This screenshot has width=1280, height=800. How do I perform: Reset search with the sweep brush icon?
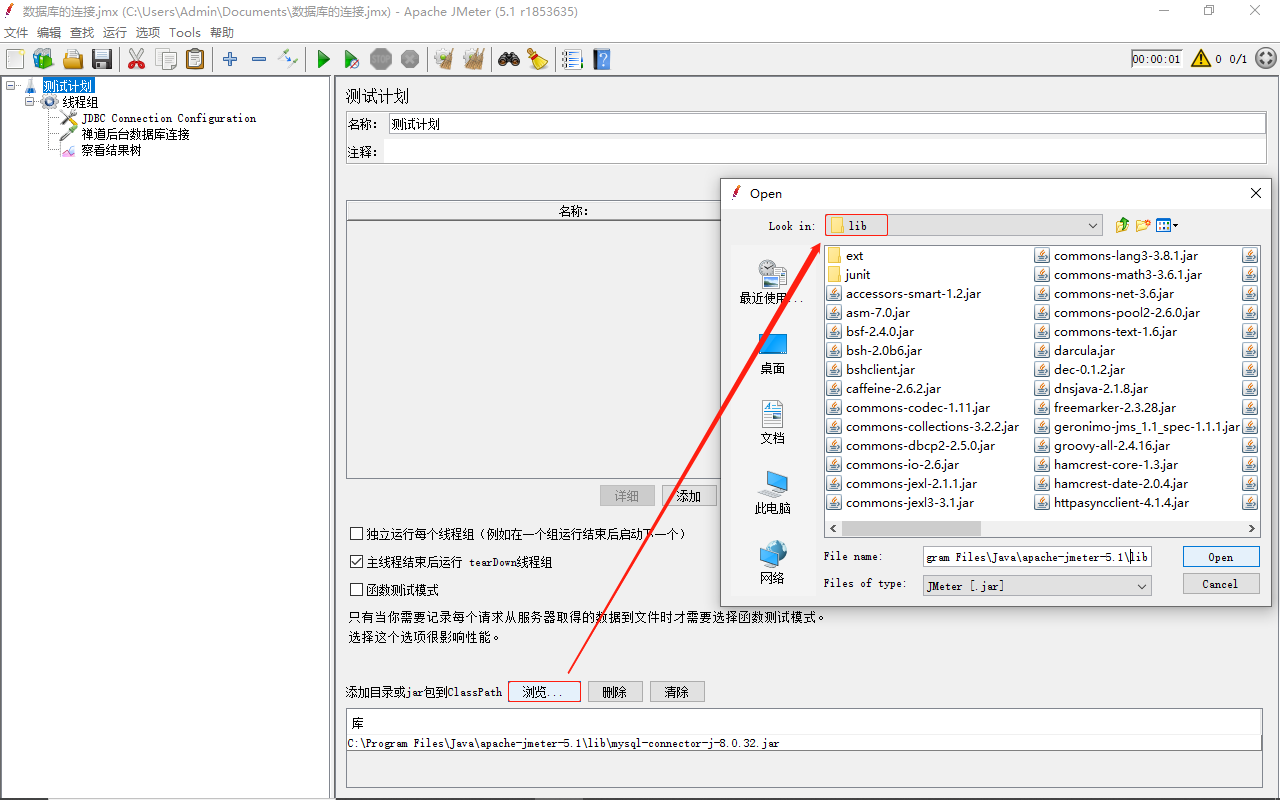click(538, 59)
